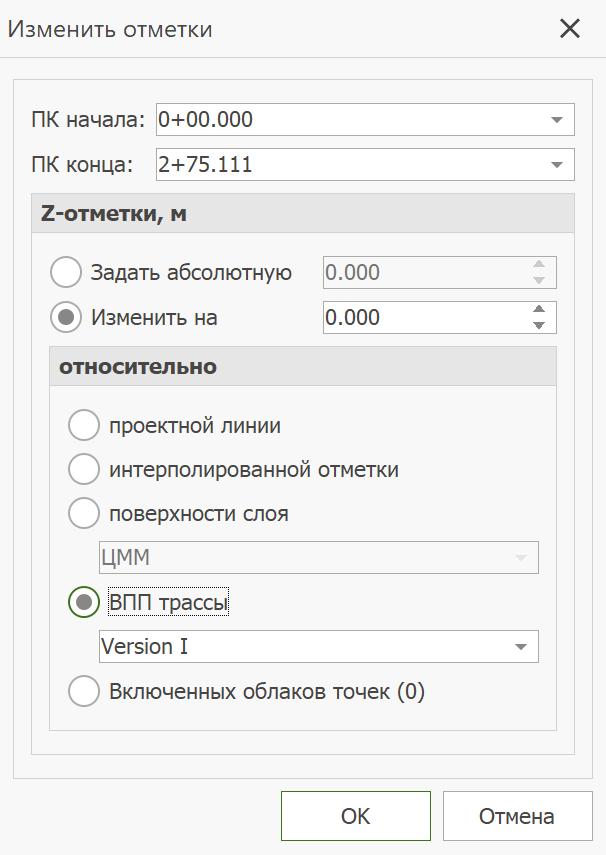The height and width of the screenshot is (855, 606).
Task: Close the 'Изменить отметки' dialog
Action: tap(570, 28)
